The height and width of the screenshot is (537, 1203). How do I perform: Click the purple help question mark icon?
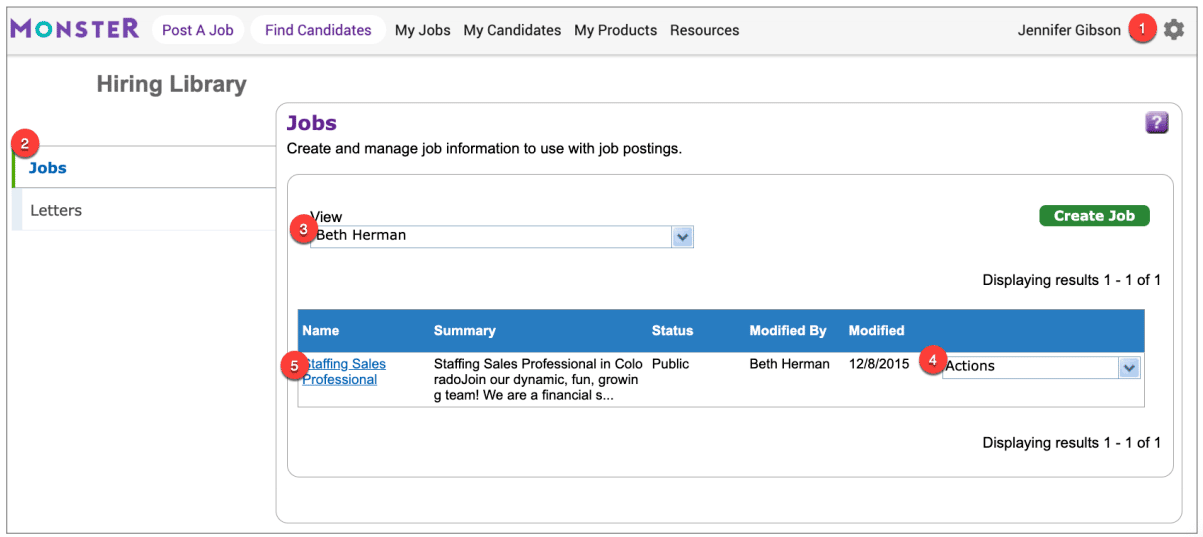click(1156, 123)
